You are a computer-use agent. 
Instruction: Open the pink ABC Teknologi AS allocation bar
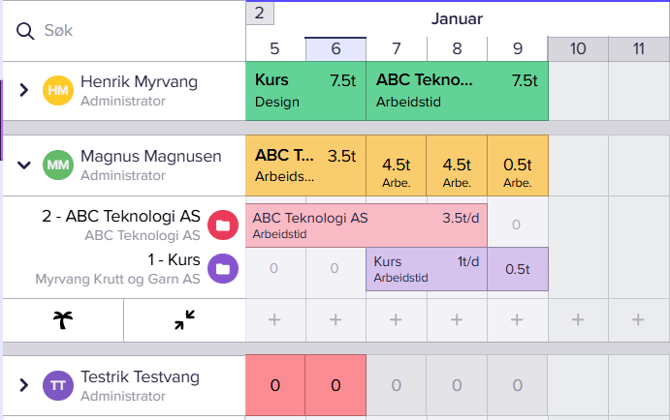click(366, 225)
